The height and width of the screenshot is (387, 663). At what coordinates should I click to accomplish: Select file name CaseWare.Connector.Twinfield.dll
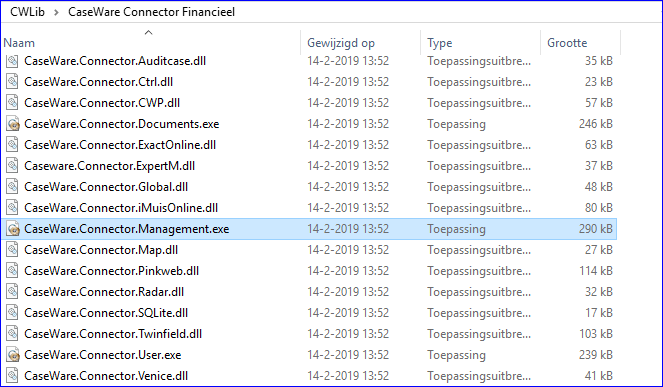point(113,334)
